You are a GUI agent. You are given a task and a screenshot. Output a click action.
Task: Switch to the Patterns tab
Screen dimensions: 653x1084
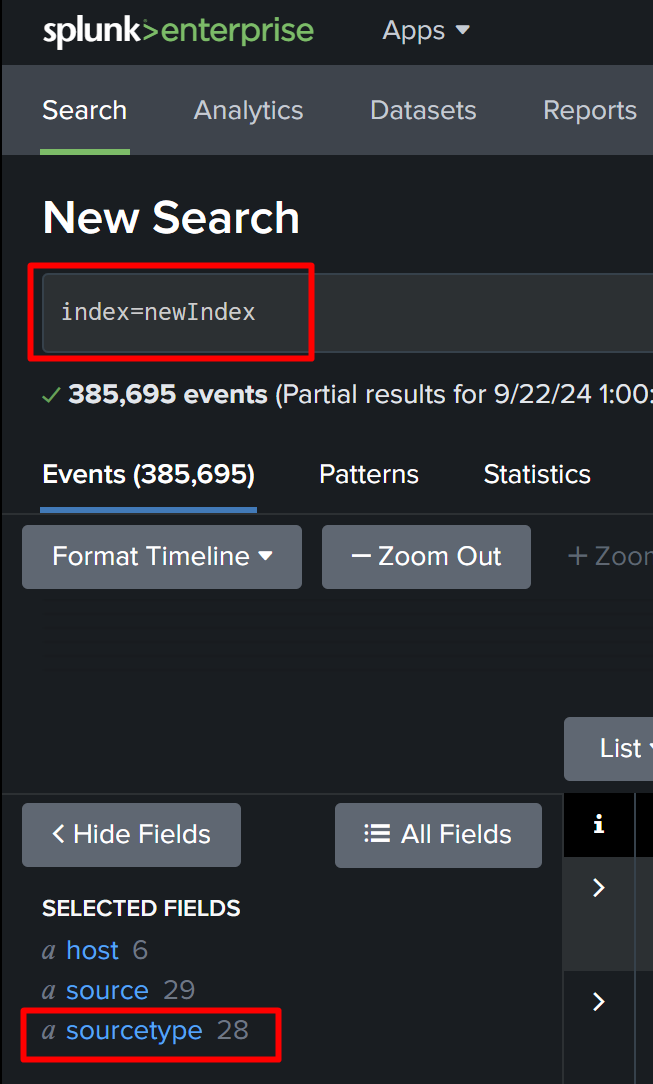tap(368, 474)
